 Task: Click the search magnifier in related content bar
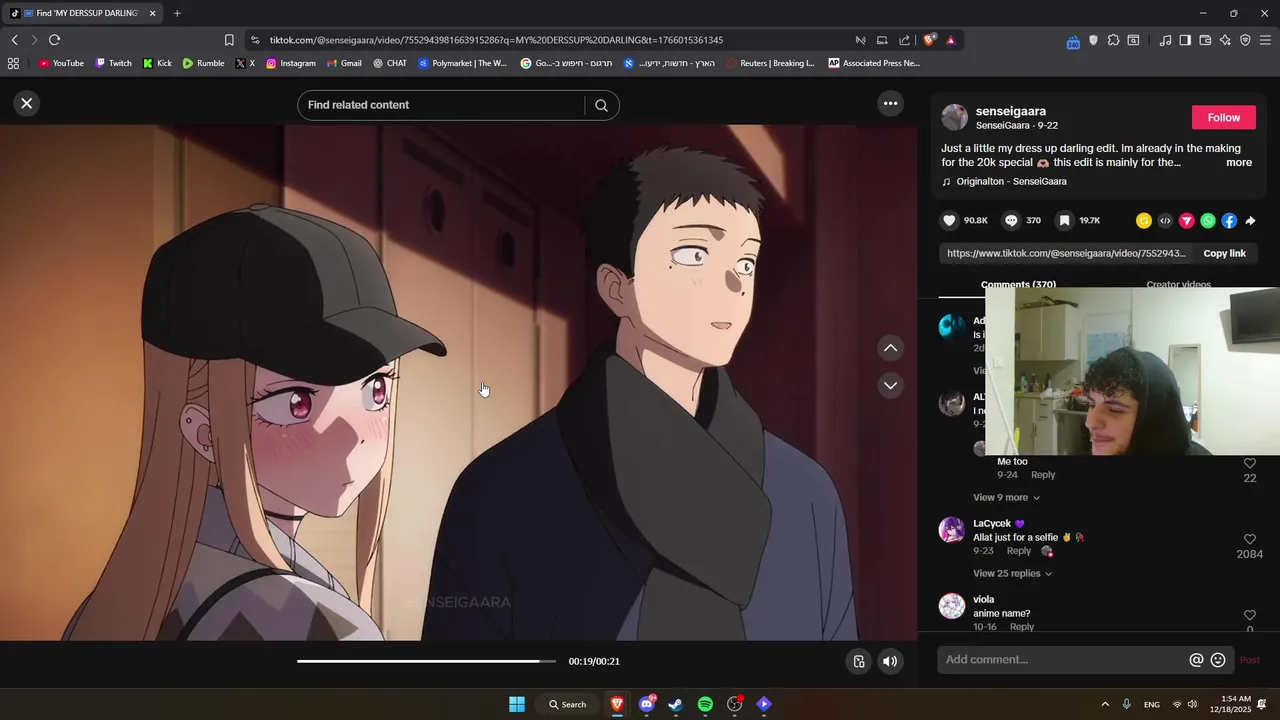[601, 105]
